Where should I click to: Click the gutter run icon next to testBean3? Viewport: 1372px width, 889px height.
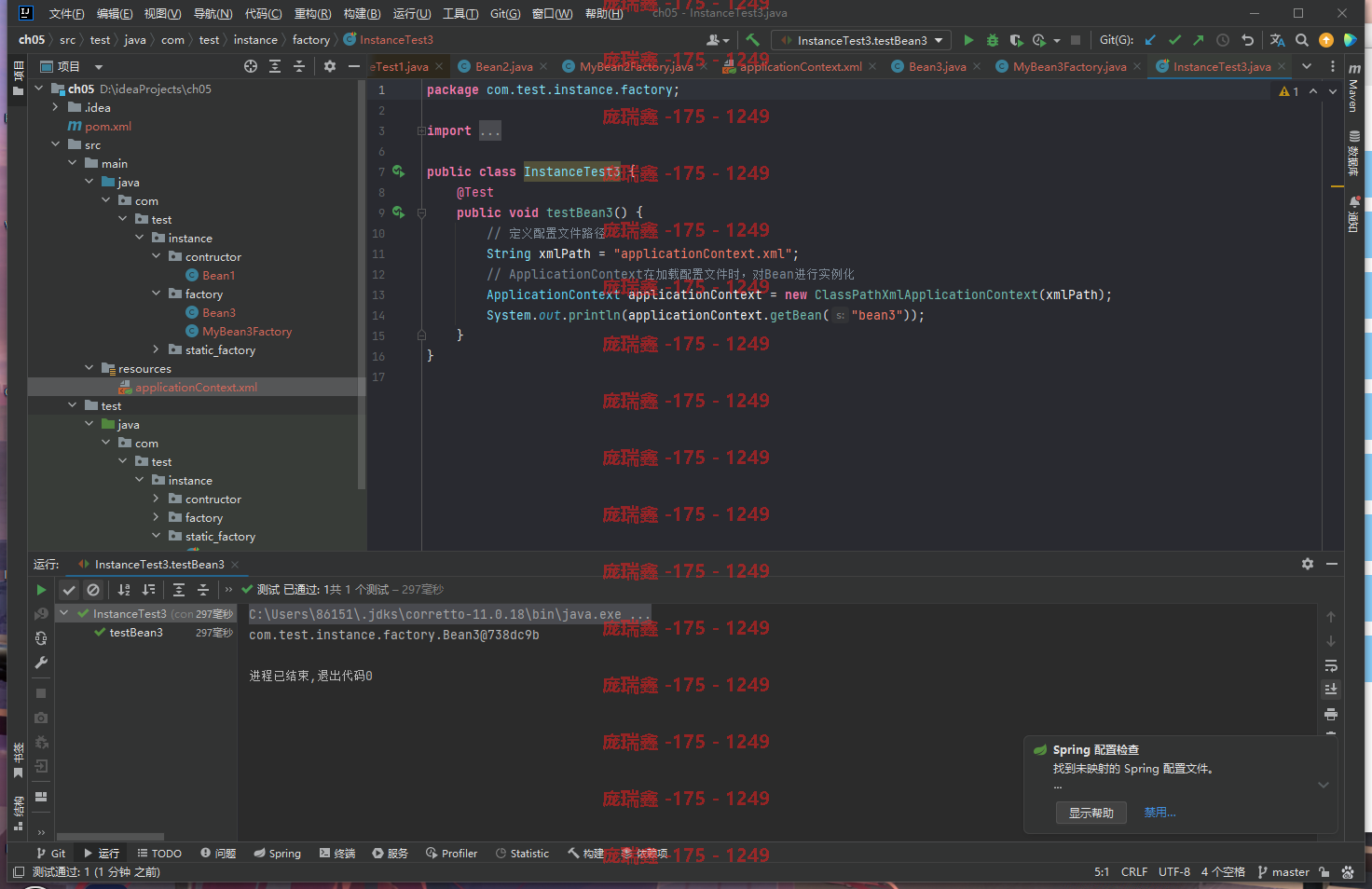(x=399, y=212)
